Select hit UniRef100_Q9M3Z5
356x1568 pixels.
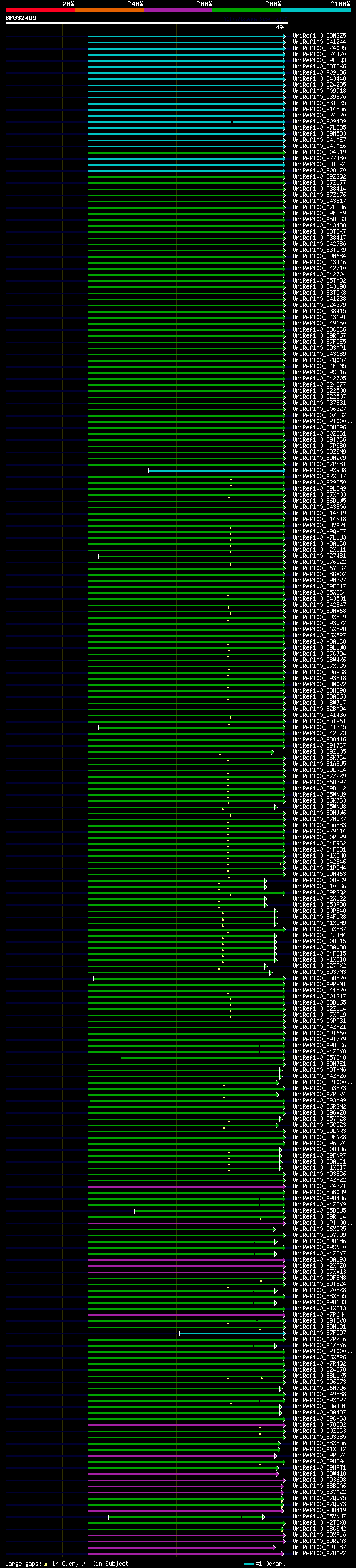click(x=319, y=36)
